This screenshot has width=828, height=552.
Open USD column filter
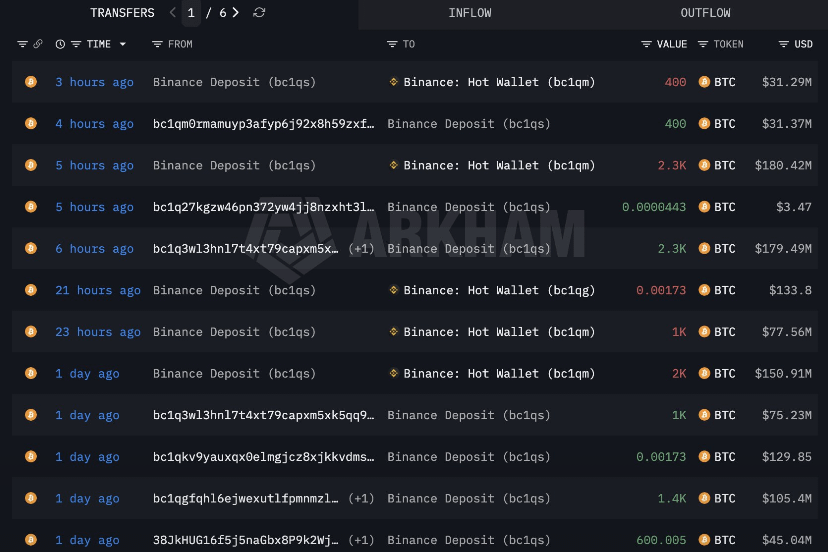[784, 44]
